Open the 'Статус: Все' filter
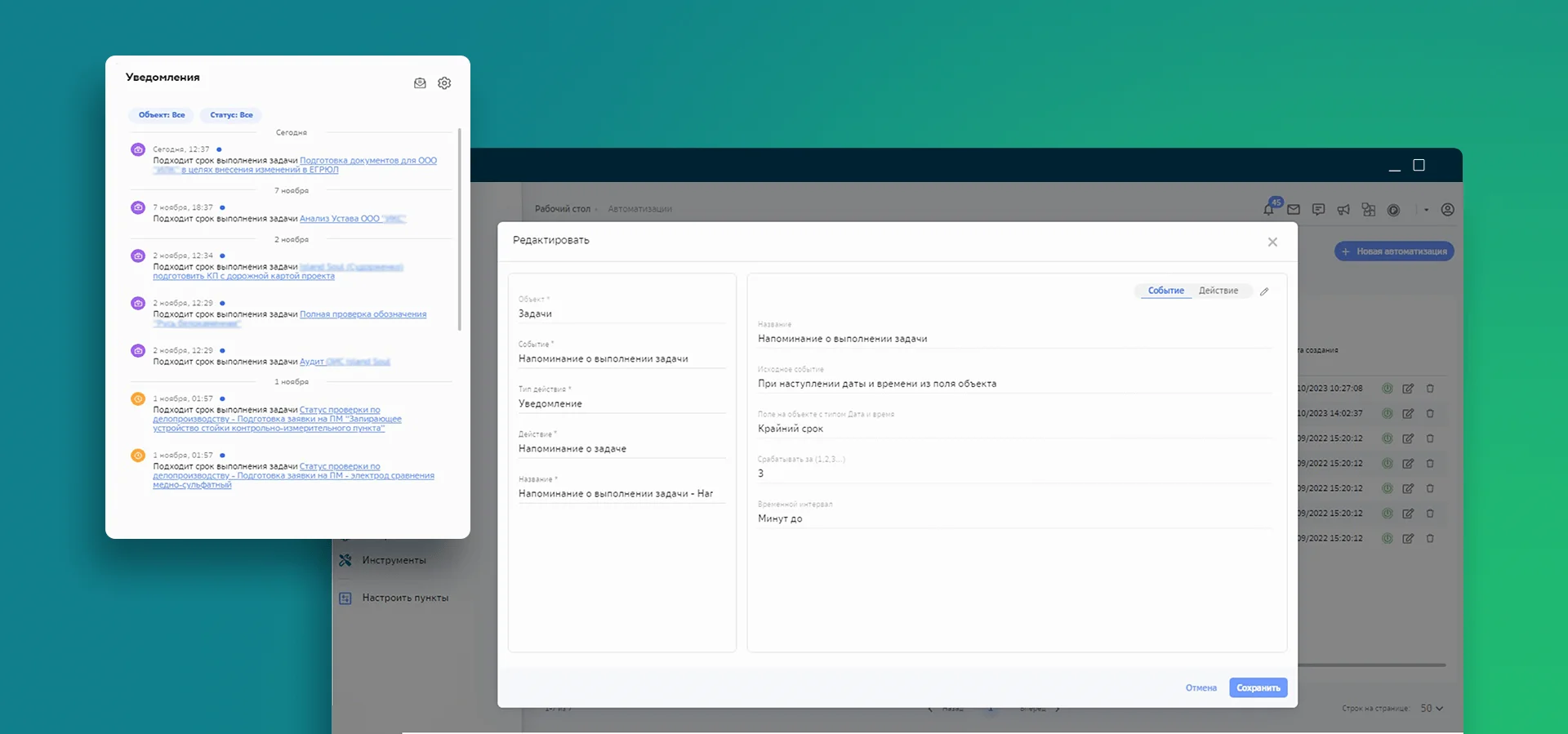 (x=231, y=115)
